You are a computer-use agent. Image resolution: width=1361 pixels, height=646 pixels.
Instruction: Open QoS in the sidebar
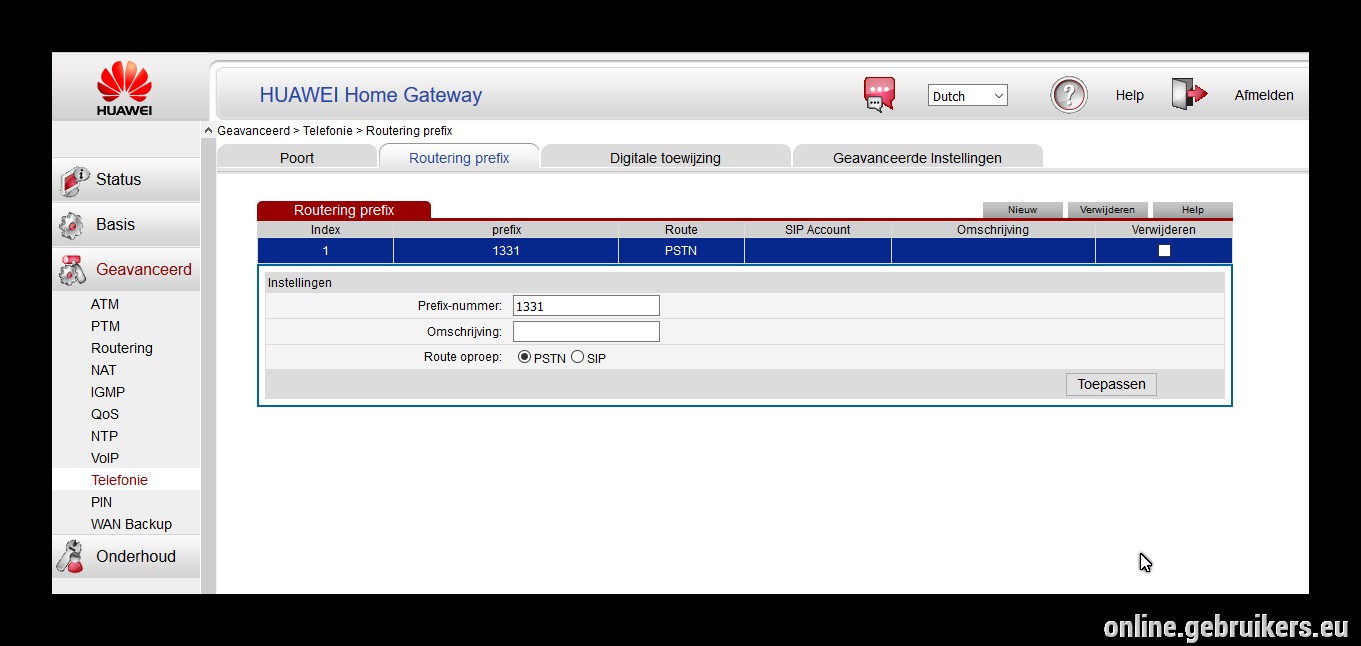pyautogui.click(x=105, y=414)
